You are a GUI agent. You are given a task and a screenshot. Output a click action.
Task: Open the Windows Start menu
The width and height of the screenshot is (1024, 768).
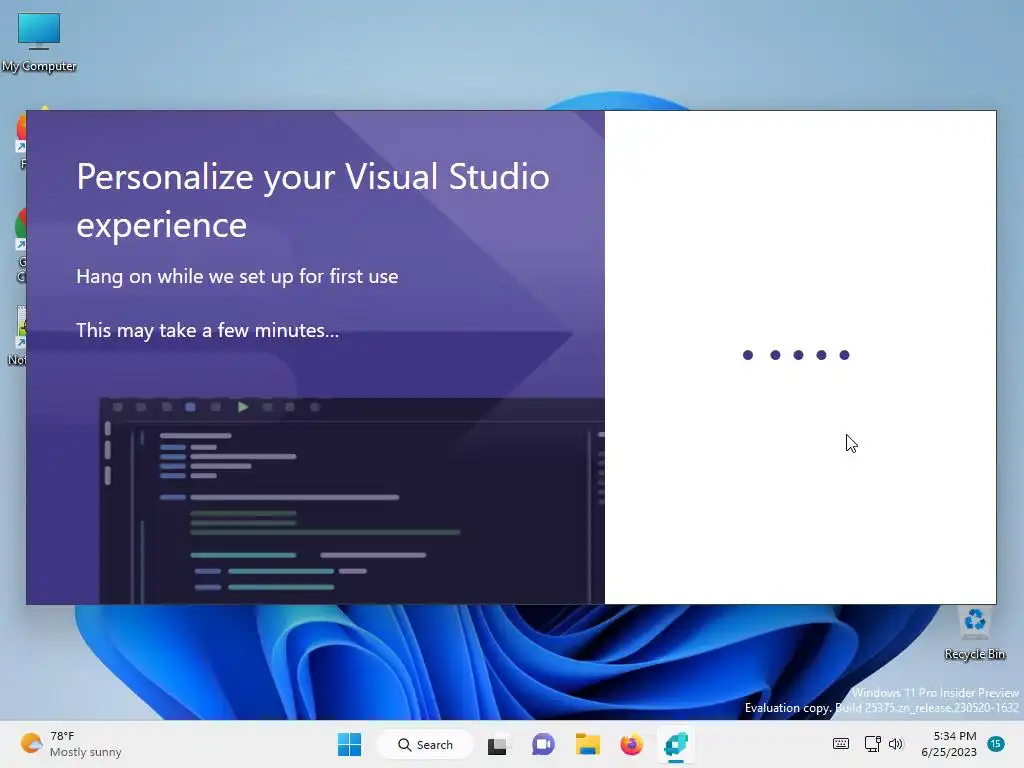pyautogui.click(x=349, y=744)
